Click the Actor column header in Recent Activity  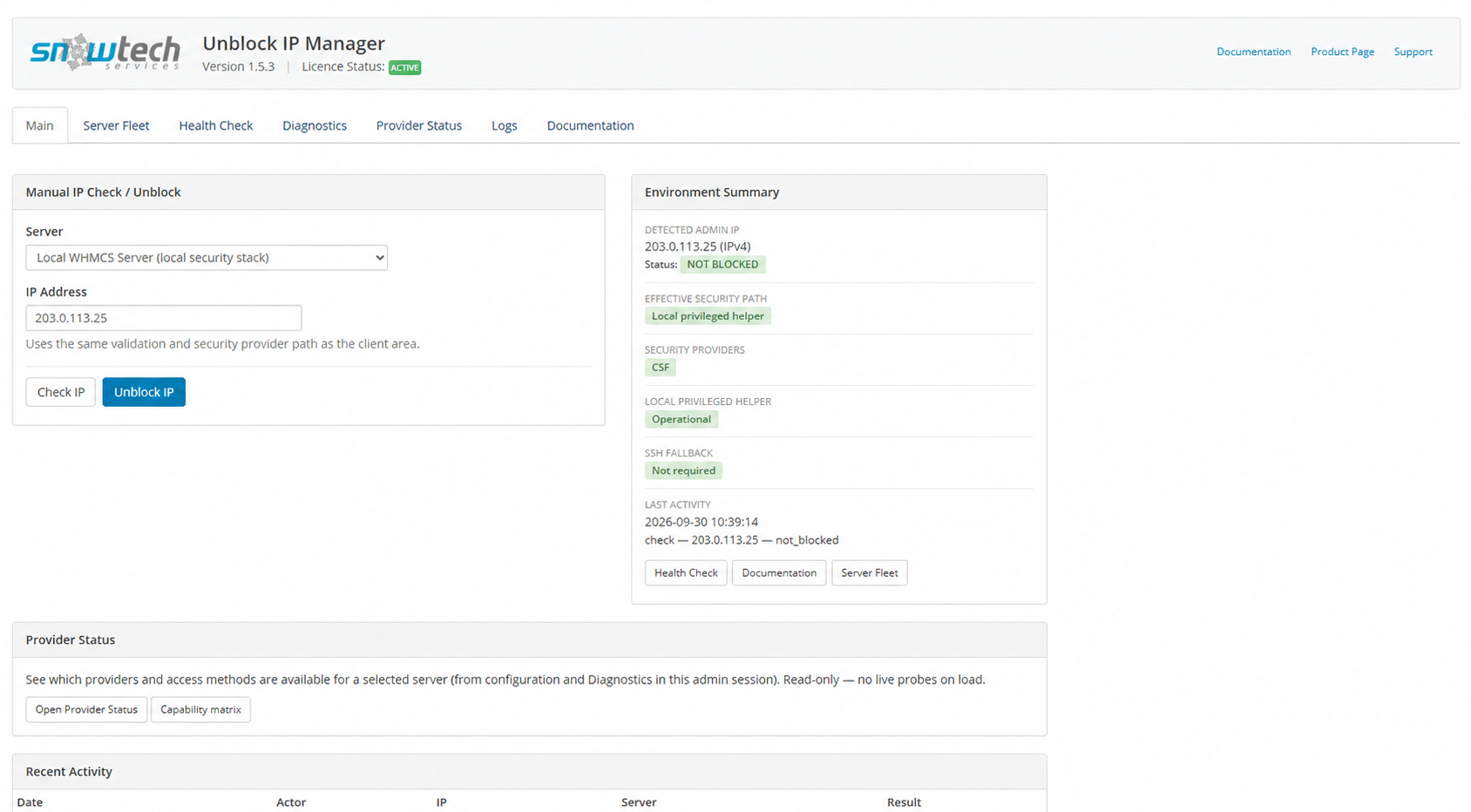291,802
